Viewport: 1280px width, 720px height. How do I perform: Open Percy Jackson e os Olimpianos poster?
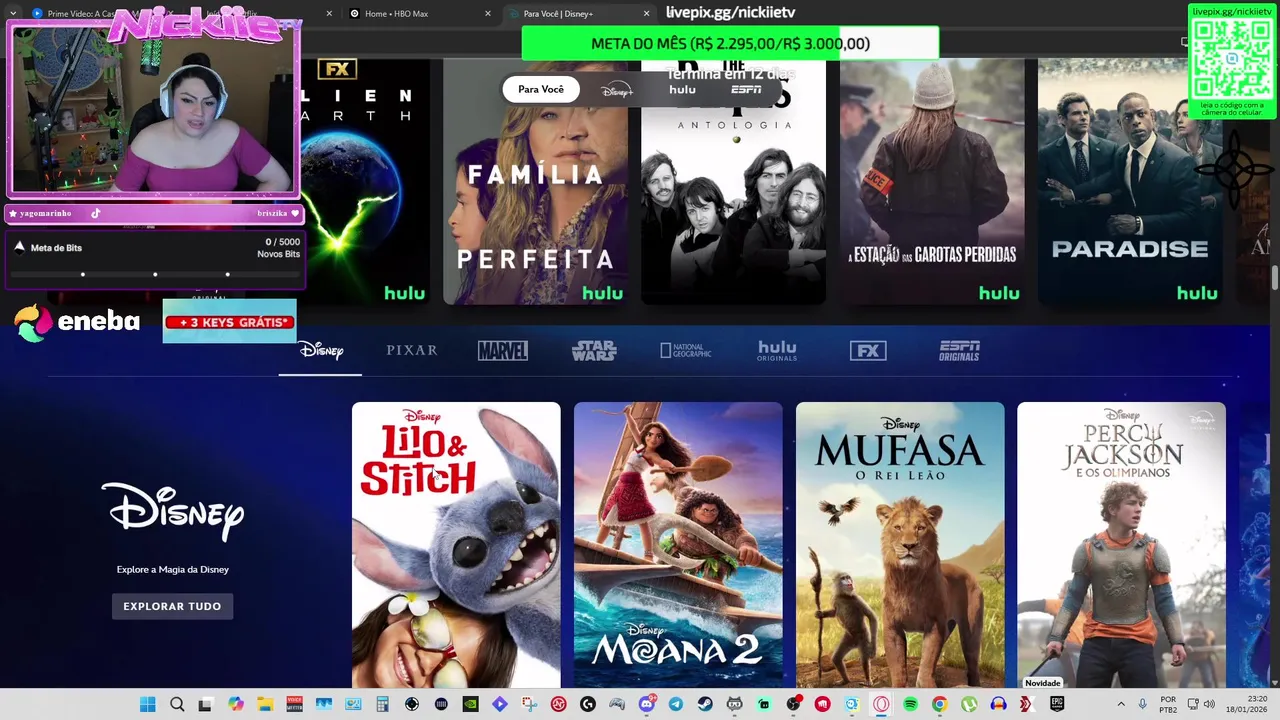1121,545
